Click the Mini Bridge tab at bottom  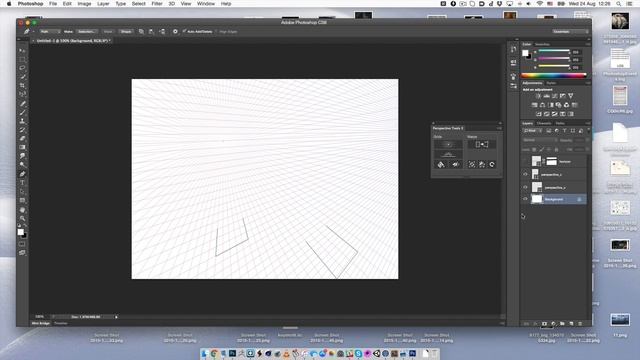tap(41, 323)
